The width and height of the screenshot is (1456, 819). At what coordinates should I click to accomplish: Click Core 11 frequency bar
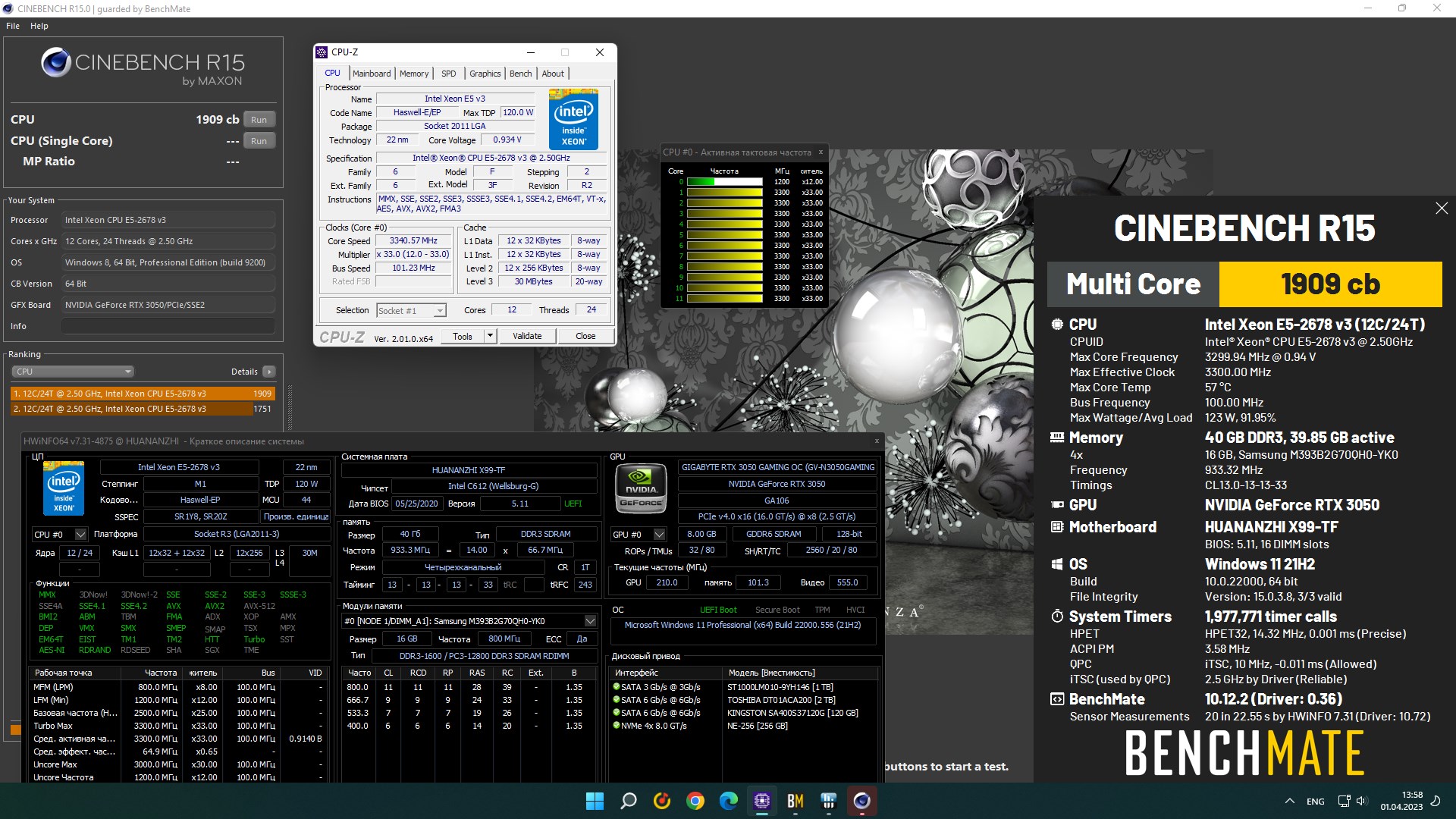724,299
